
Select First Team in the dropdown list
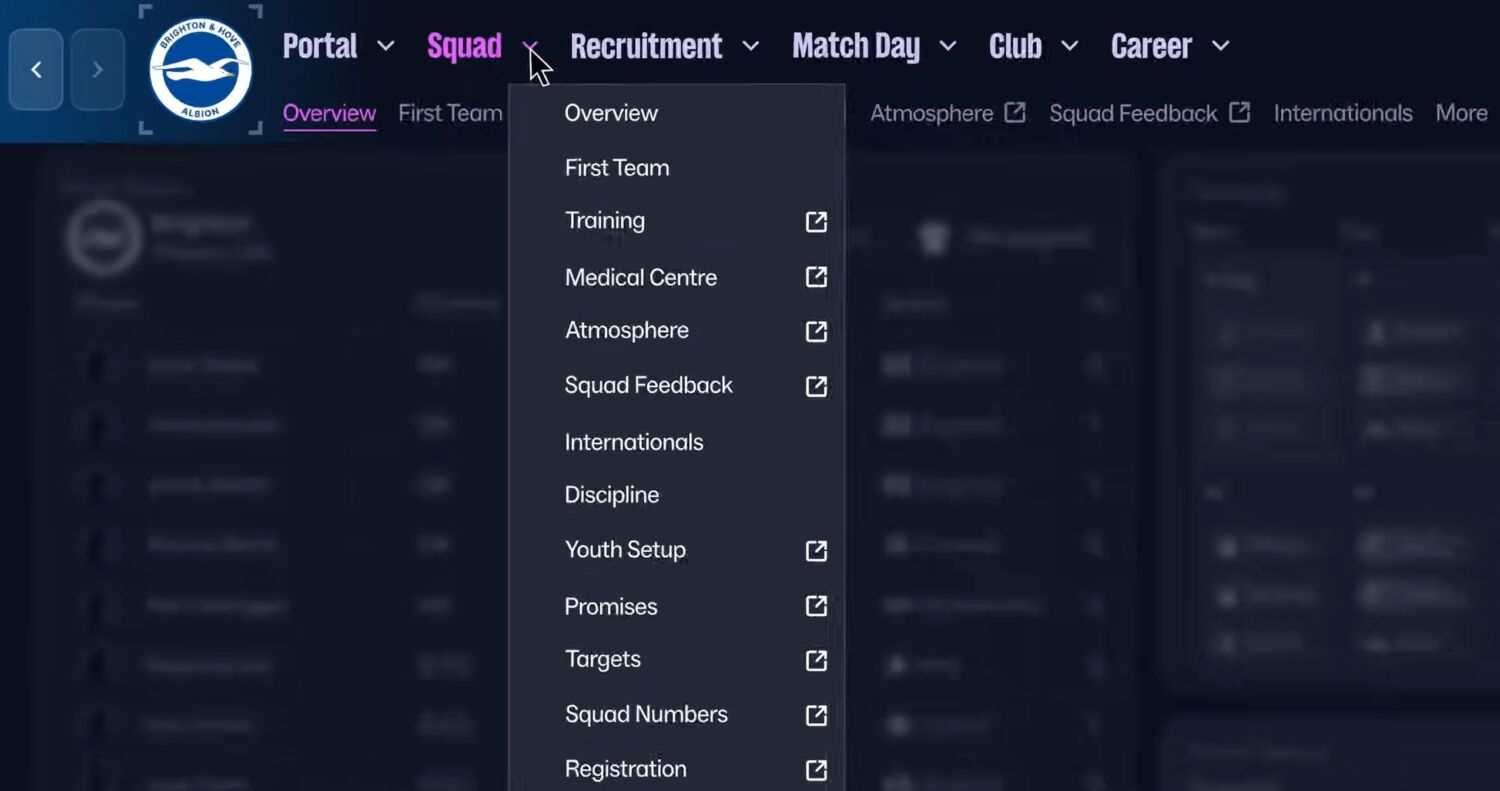tap(617, 168)
